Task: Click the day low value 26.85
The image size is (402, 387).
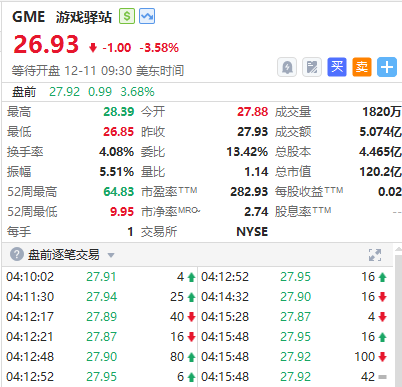Action: click(x=119, y=132)
